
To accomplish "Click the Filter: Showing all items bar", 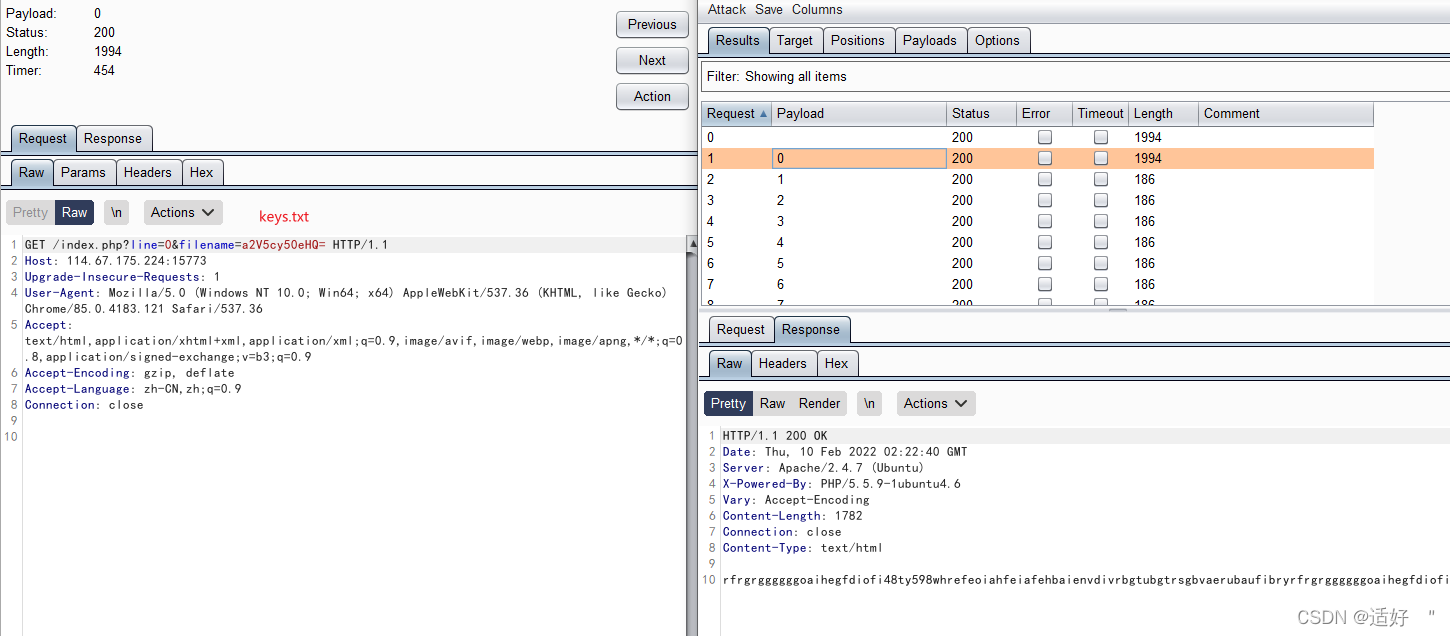I will pos(1074,76).
